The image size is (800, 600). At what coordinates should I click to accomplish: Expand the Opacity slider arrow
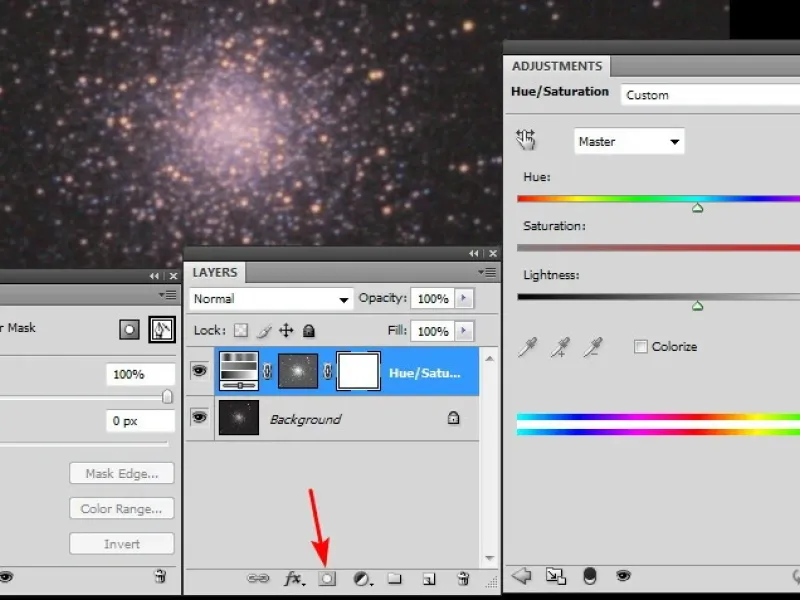pos(465,299)
